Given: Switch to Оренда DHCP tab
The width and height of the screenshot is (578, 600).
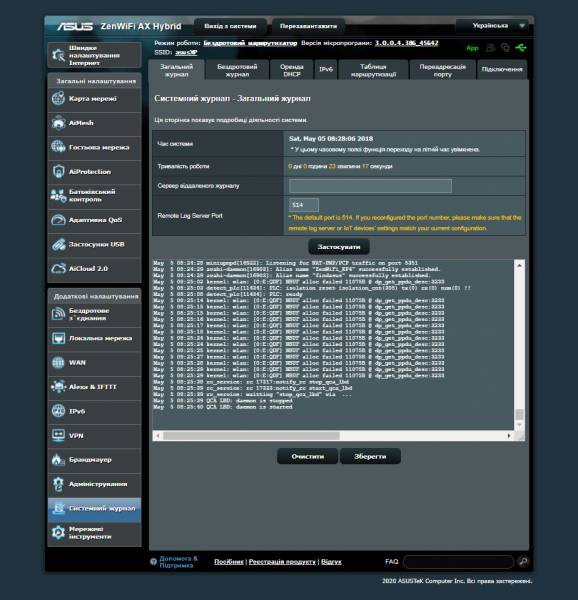Looking at the screenshot, I should point(291,70).
